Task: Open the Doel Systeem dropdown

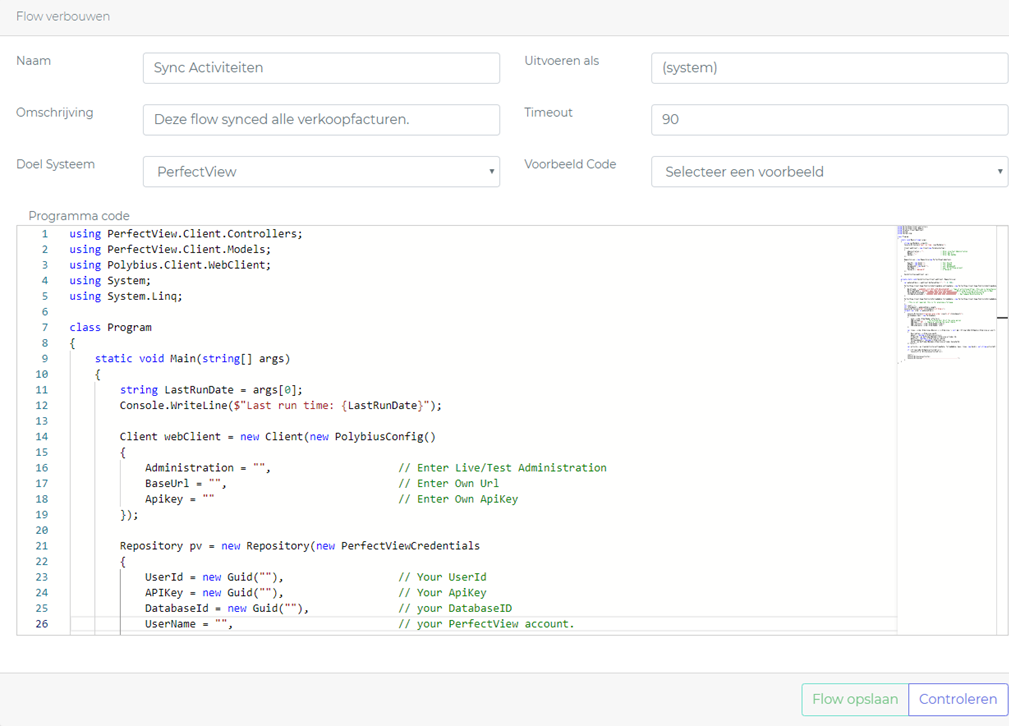Action: (321, 171)
